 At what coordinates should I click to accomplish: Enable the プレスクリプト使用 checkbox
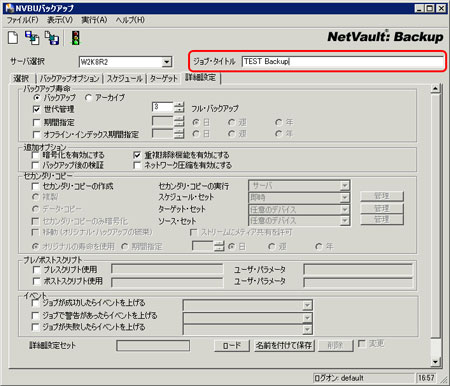(x=37, y=269)
